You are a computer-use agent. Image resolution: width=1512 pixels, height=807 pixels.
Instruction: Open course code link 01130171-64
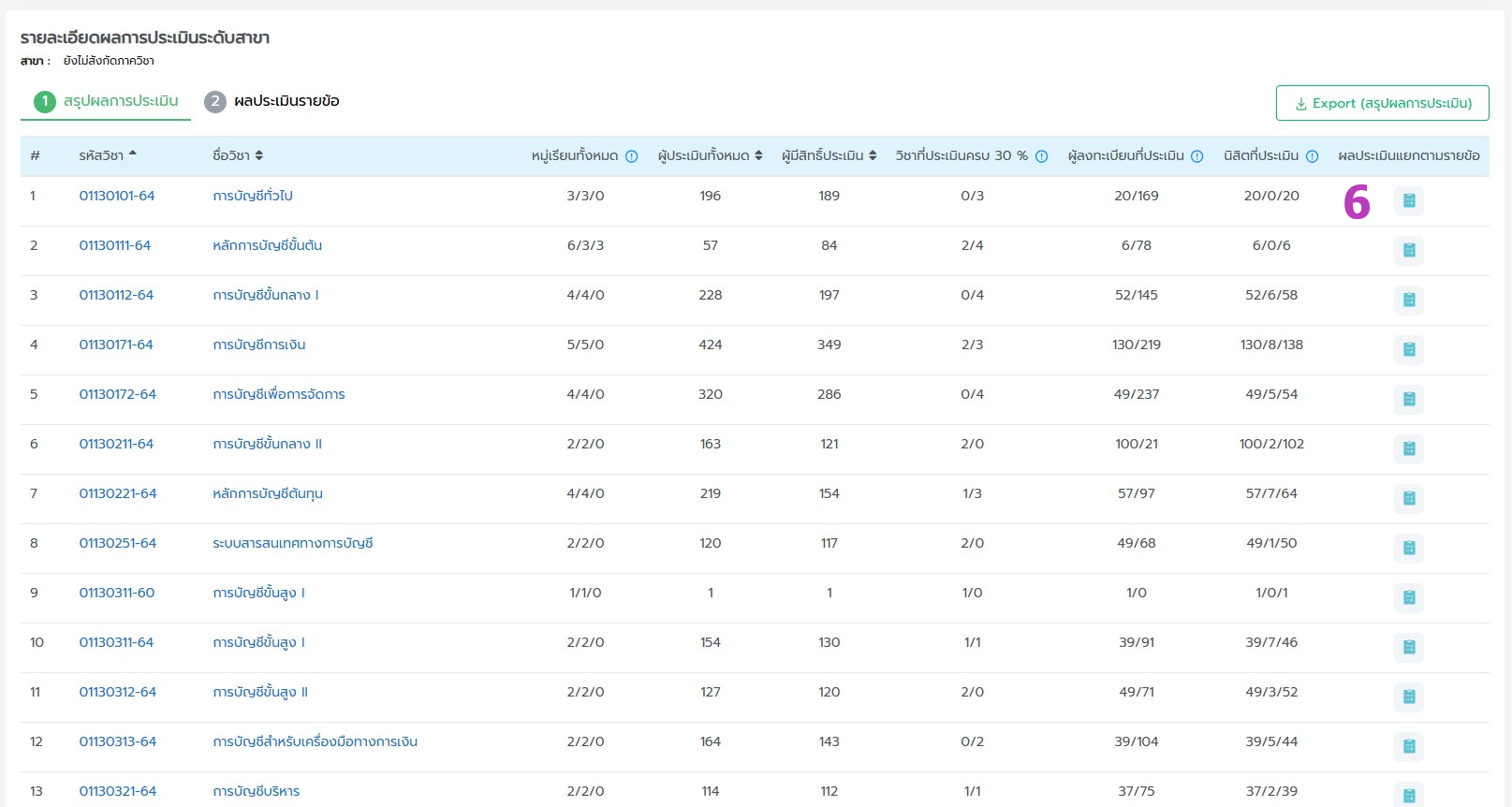pos(116,345)
